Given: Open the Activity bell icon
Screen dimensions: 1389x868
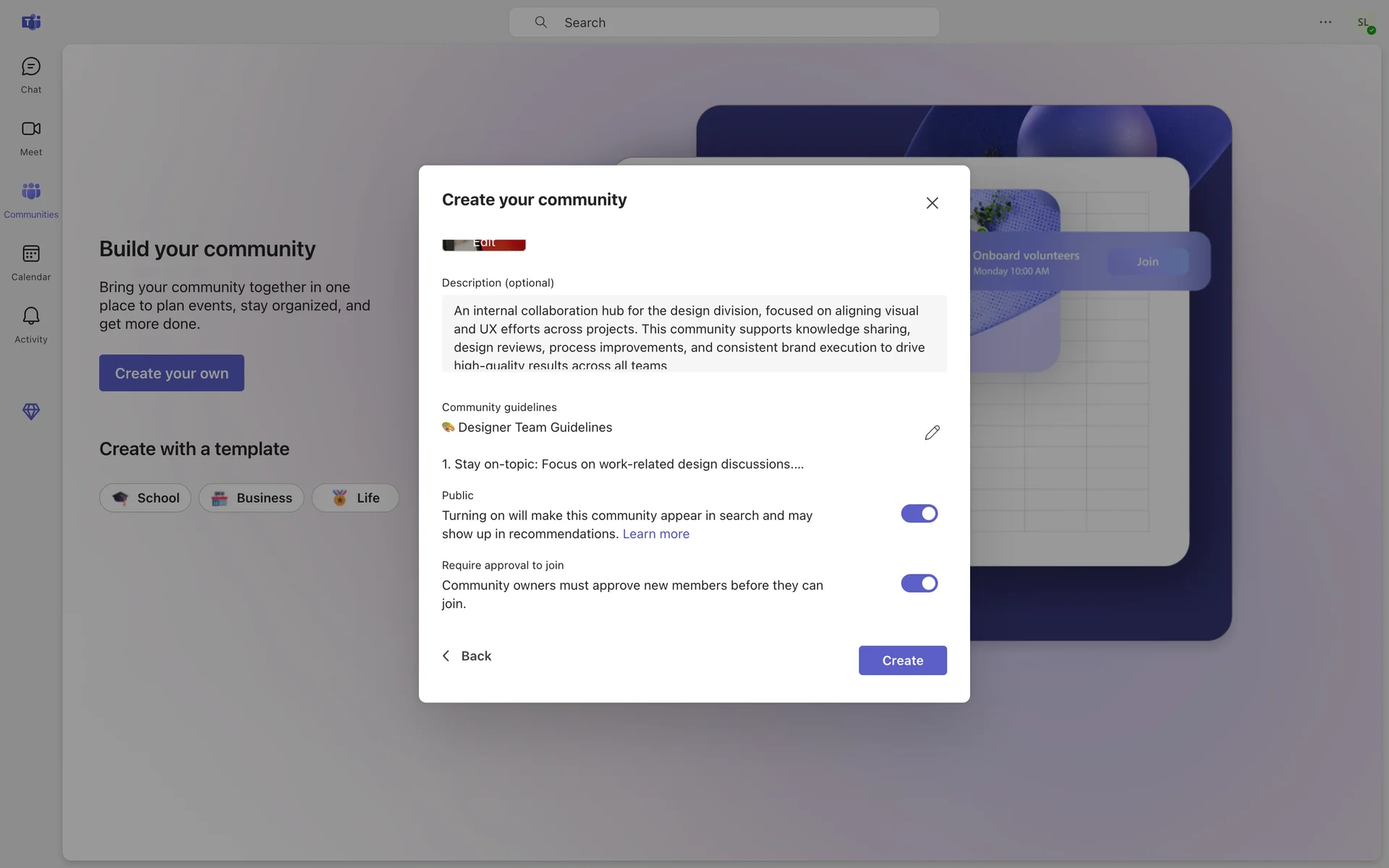Looking at the screenshot, I should click(x=30, y=316).
